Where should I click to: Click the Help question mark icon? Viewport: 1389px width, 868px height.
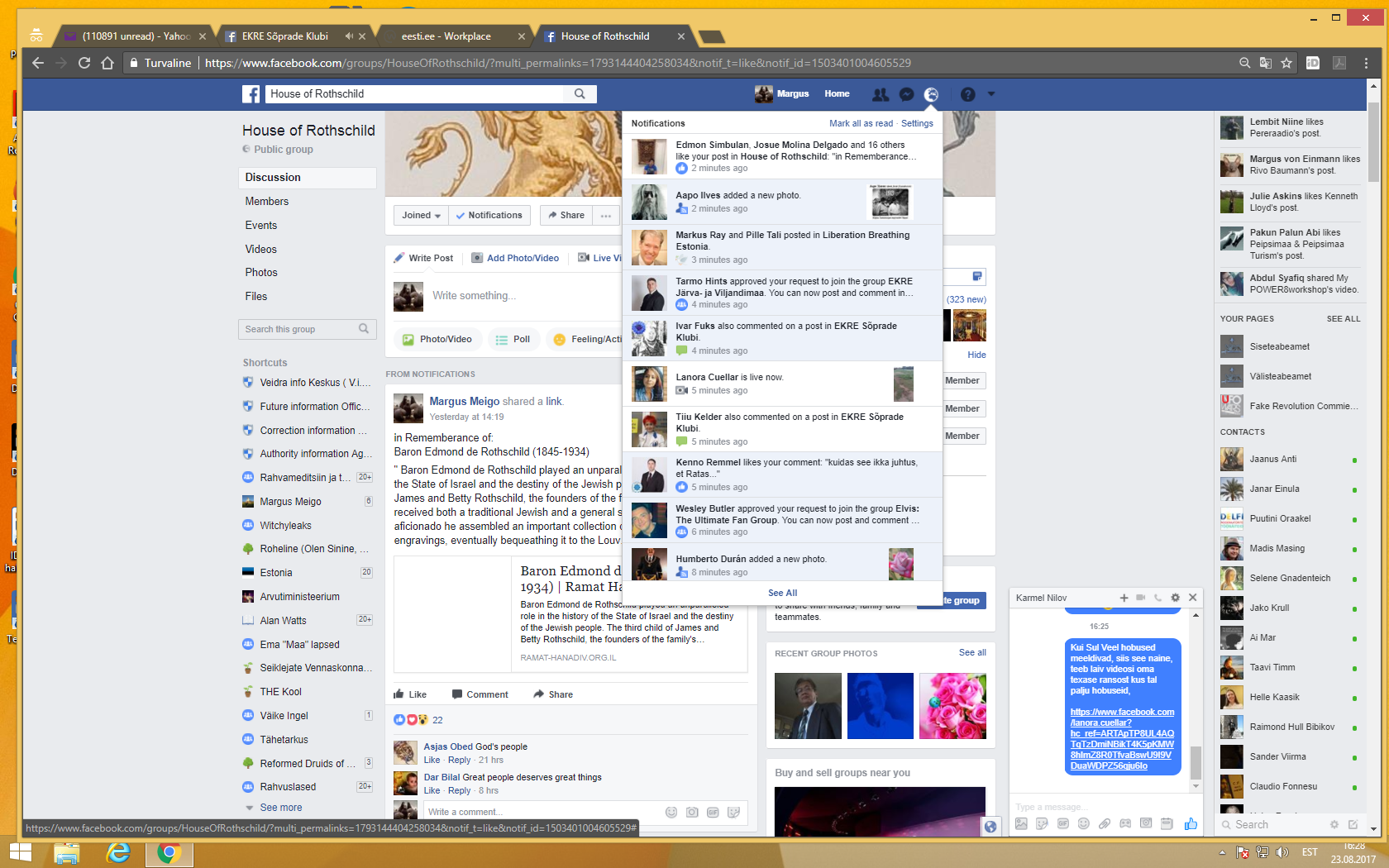point(967,94)
